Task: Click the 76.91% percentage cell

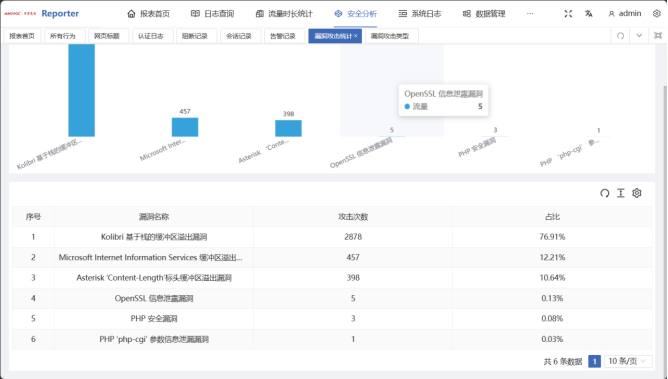Action: (552, 237)
